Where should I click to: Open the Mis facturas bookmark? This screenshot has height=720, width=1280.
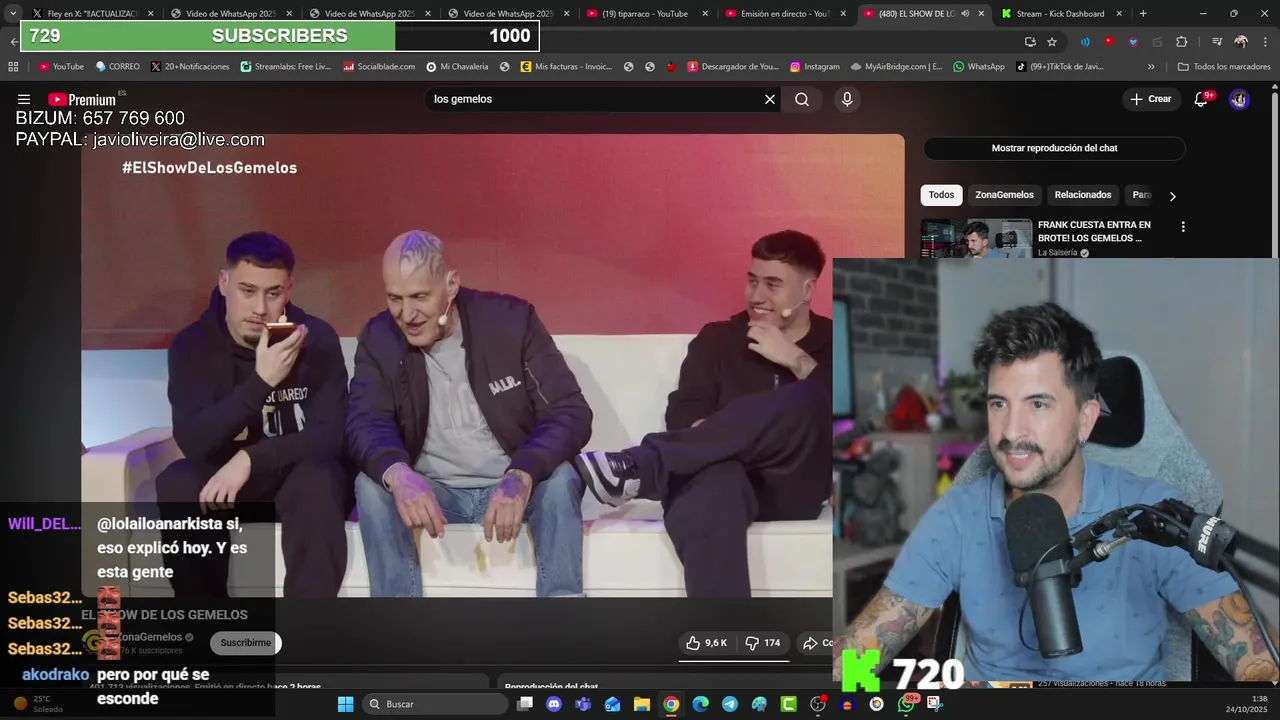tap(566, 67)
